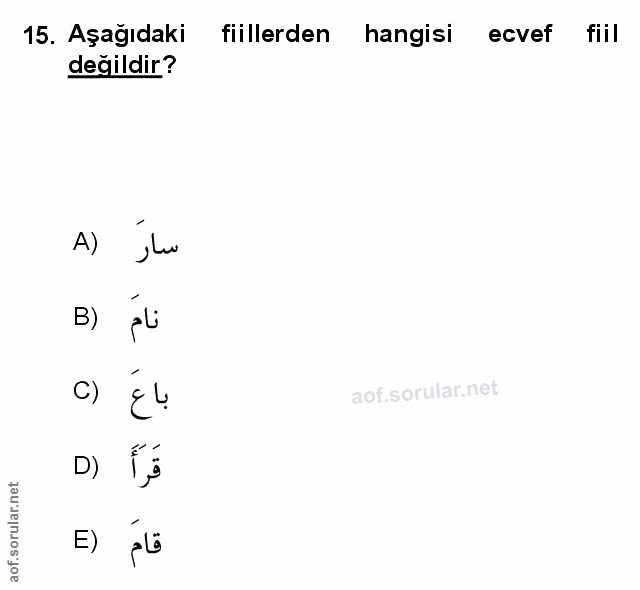Click the Arabic word قام beside E)

point(145,543)
